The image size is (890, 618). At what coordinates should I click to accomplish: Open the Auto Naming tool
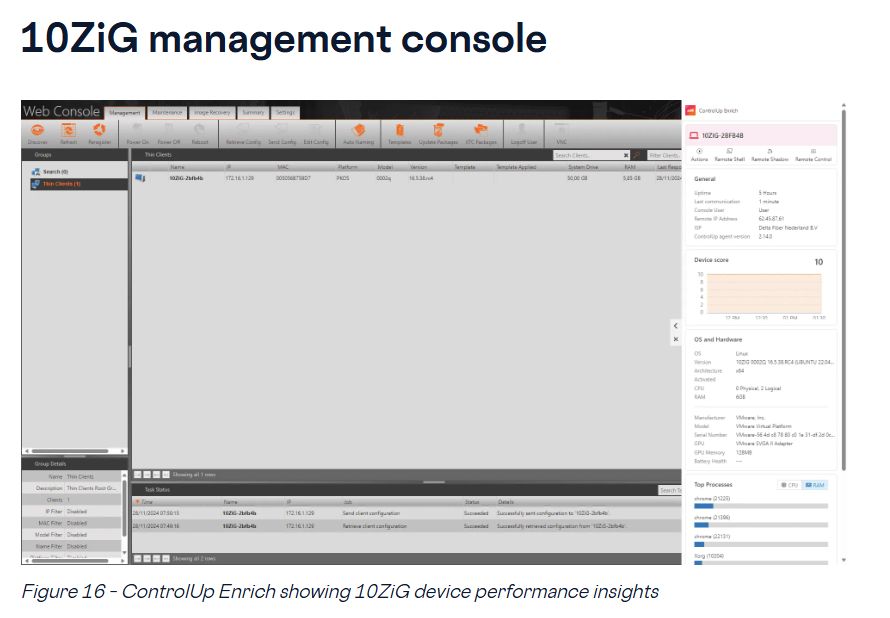click(x=359, y=134)
